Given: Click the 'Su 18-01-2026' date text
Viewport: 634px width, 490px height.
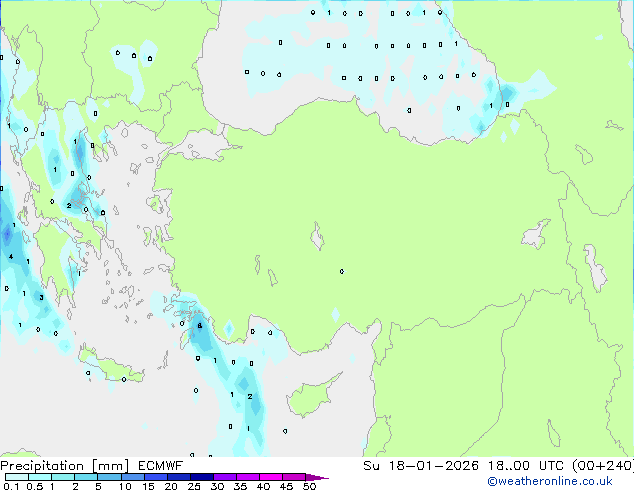Looking at the screenshot, I should coord(421,466).
